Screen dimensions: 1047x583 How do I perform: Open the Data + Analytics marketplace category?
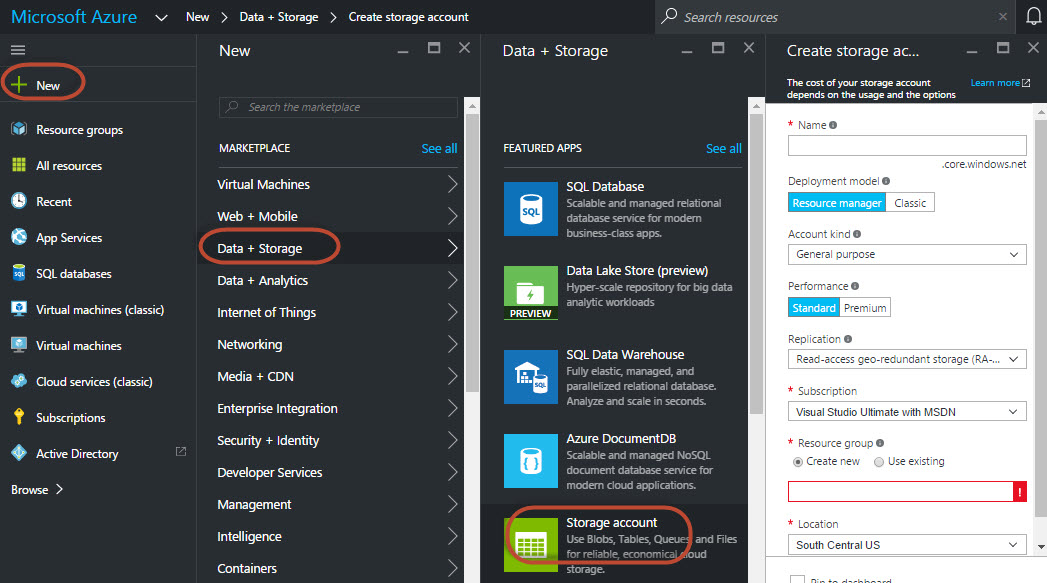[263, 281]
